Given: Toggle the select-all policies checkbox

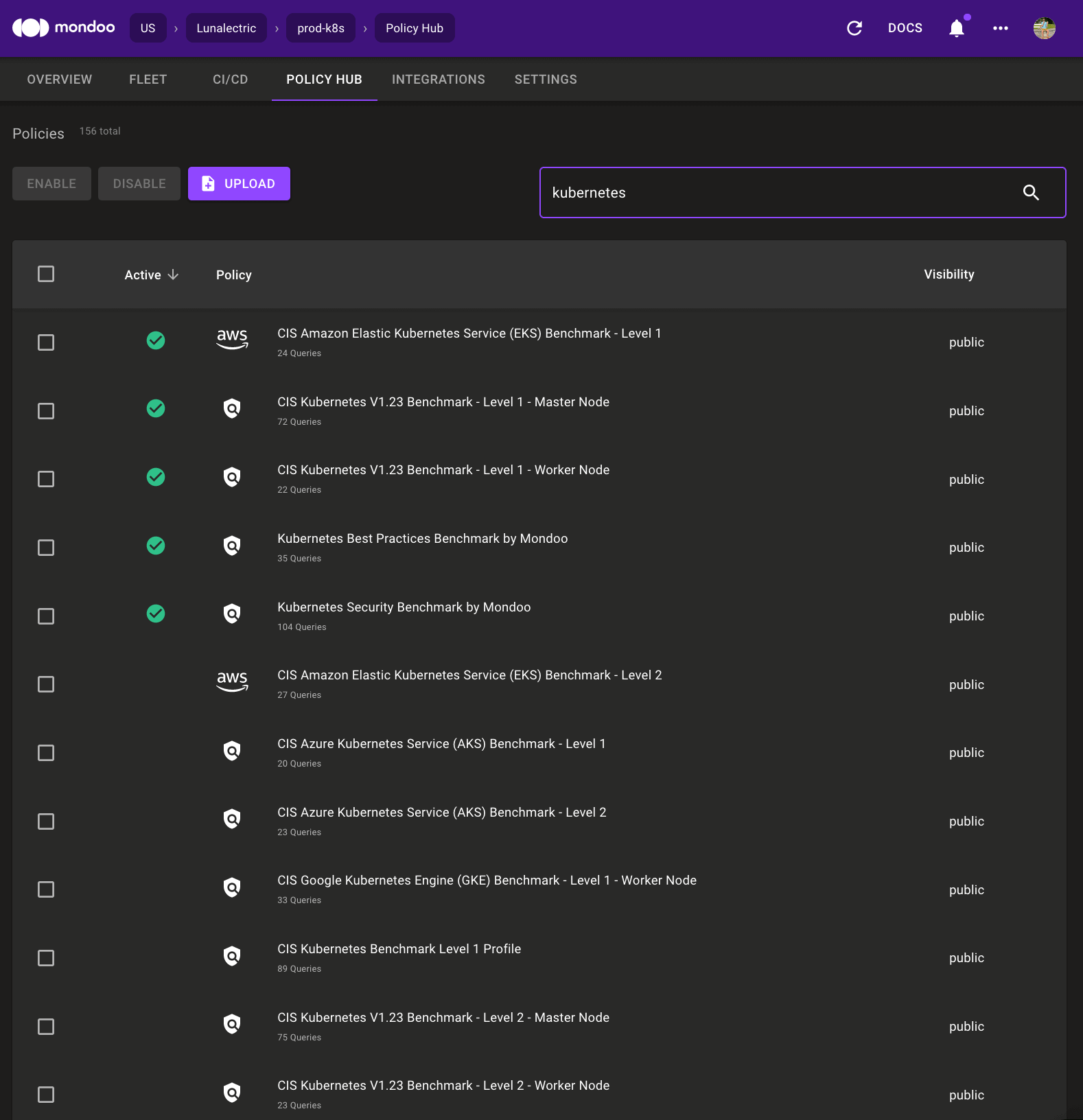Looking at the screenshot, I should coord(46,275).
